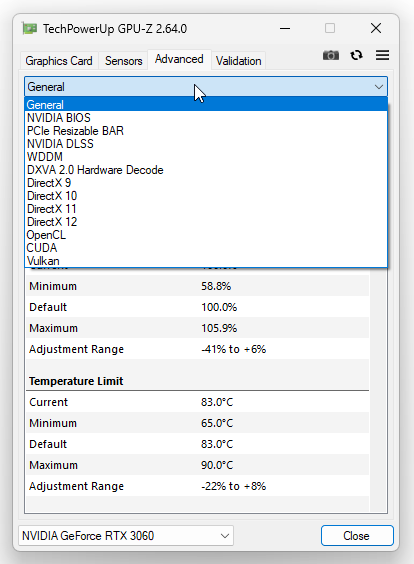The width and height of the screenshot is (414, 564).
Task: Choose General from the dropdown list
Action: click(206, 105)
